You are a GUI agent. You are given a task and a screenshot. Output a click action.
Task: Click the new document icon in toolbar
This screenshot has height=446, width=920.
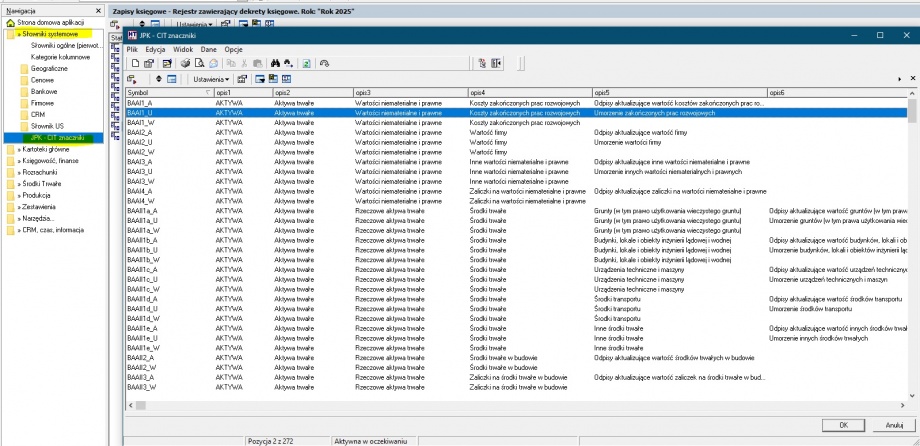pos(135,63)
